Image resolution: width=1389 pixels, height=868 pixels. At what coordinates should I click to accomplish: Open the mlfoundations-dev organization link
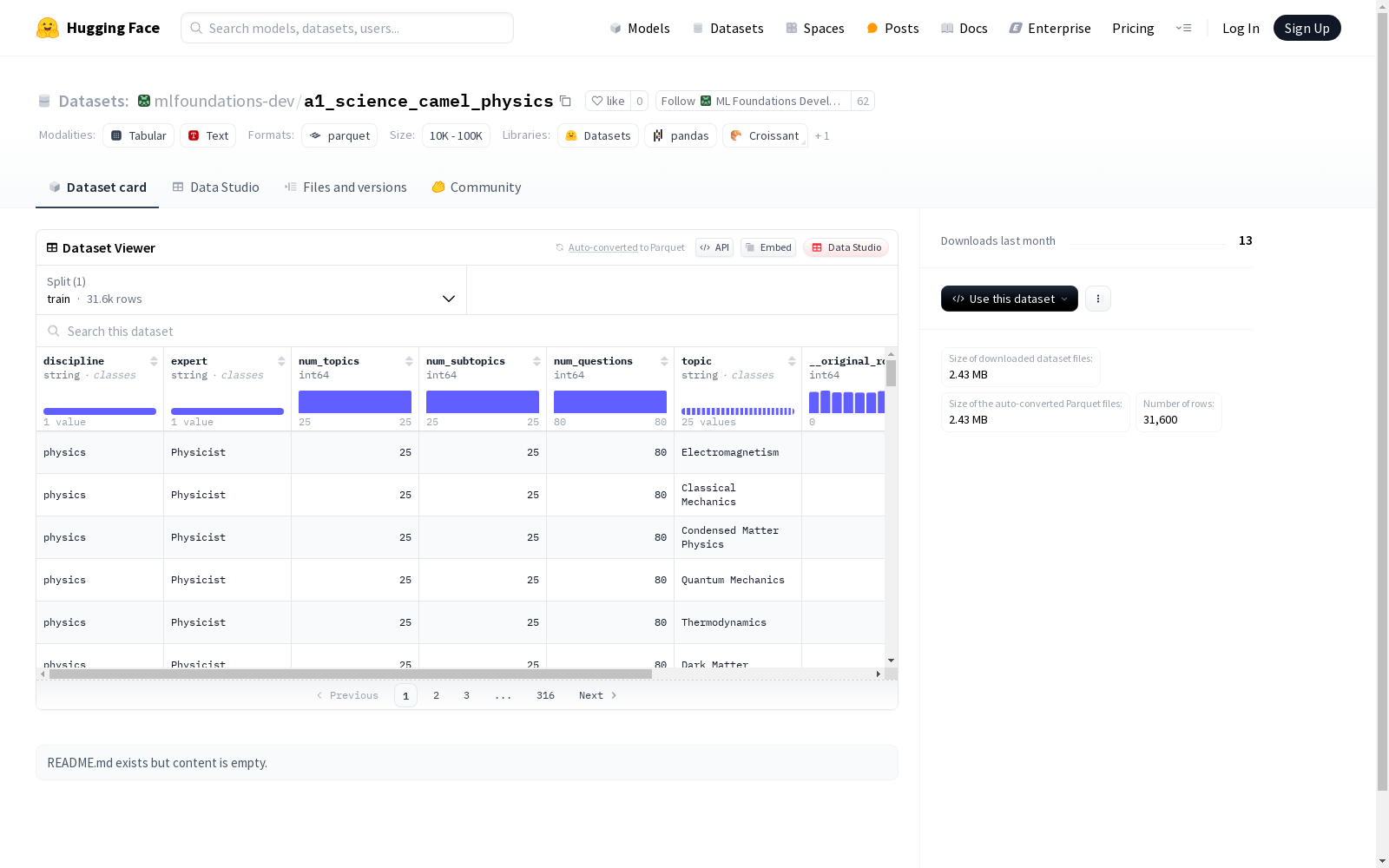[224, 101]
